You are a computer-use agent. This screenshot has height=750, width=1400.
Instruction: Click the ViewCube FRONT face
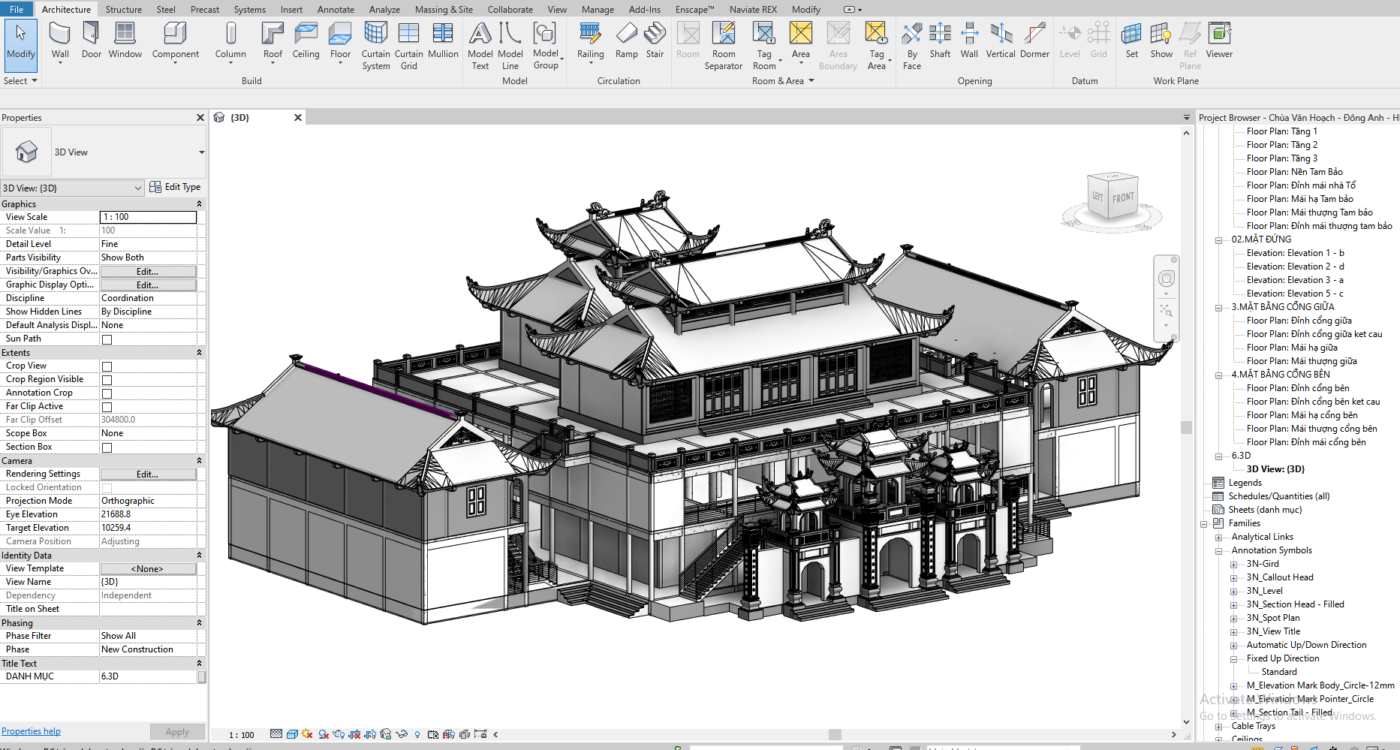click(1123, 197)
